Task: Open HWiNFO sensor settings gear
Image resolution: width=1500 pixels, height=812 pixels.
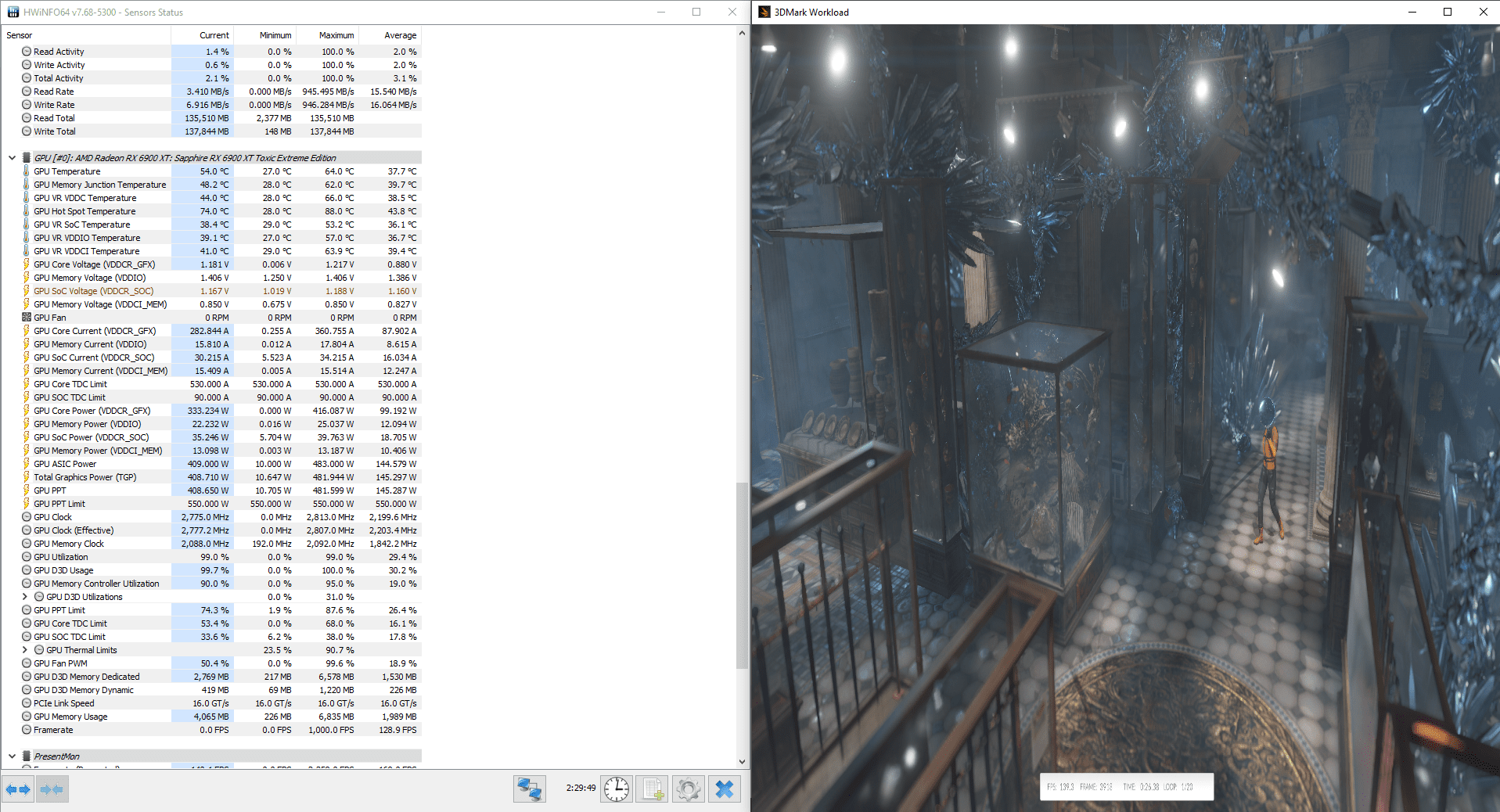Action: click(689, 789)
